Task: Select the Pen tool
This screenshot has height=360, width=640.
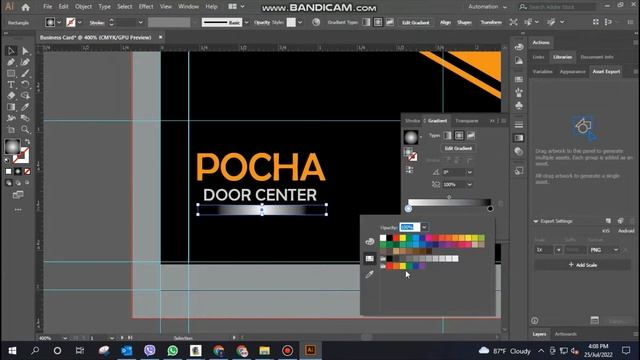Action: pyautogui.click(x=11, y=62)
